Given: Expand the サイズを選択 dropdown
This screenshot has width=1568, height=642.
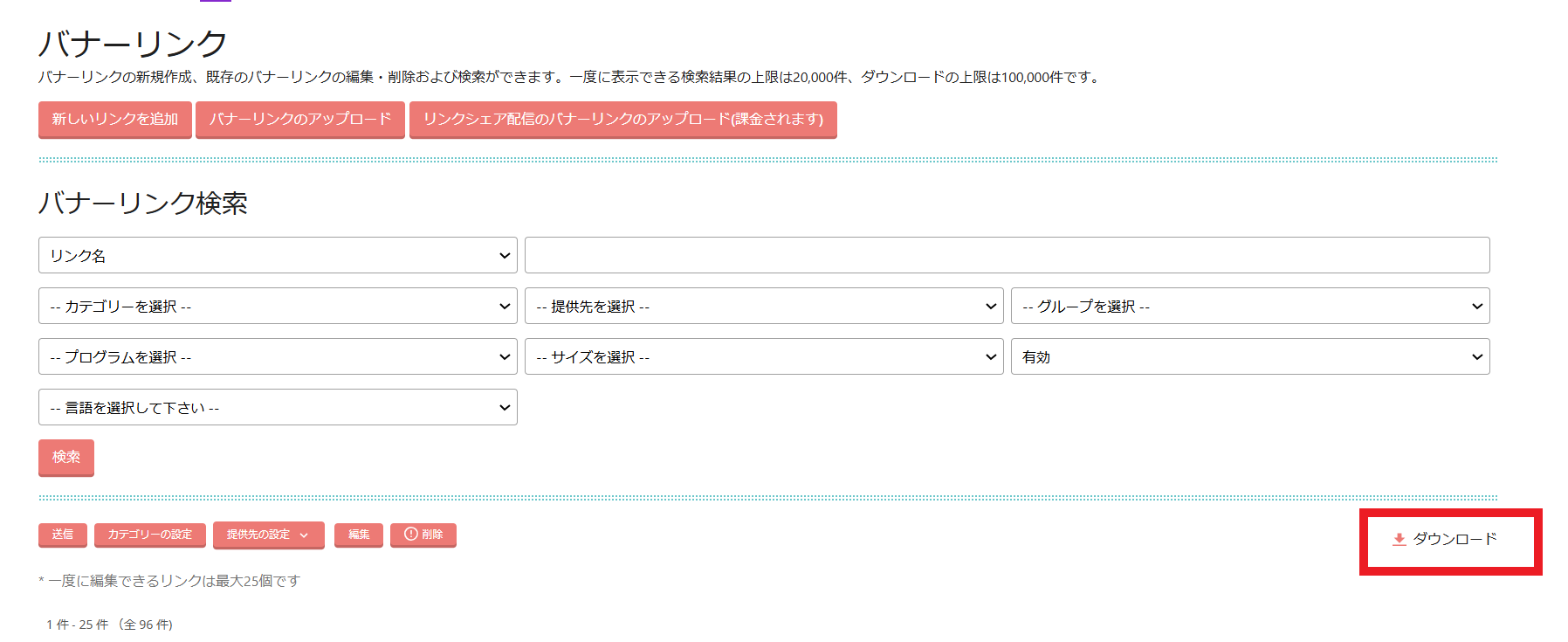Looking at the screenshot, I should [x=763, y=356].
